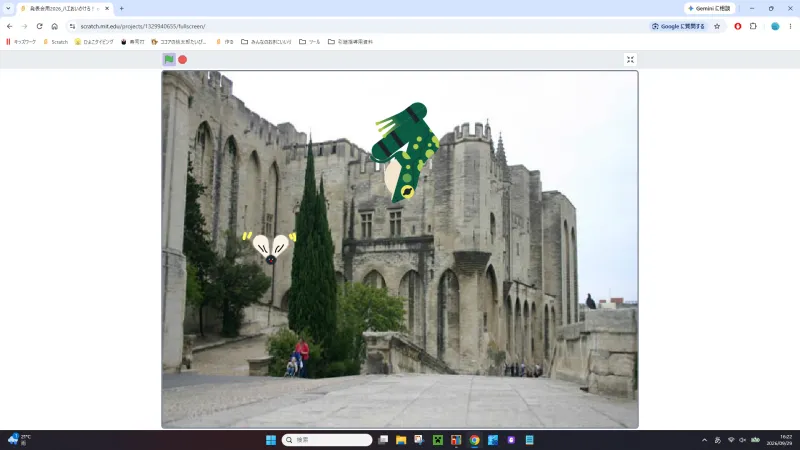Screen dimensions: 800x450
Task: Open the Extensions puzzle icon
Action: tap(753, 26)
